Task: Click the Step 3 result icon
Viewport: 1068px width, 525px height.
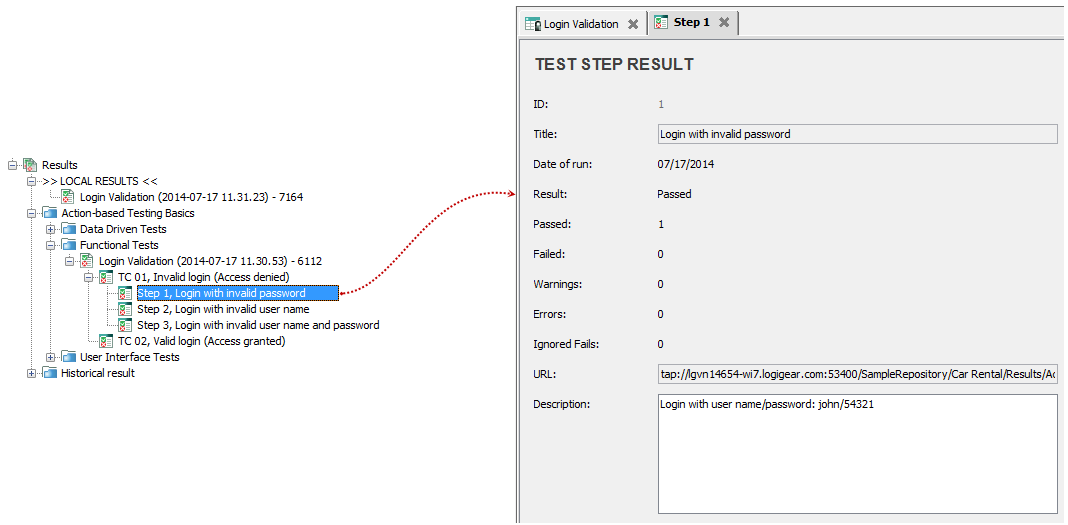Action: coord(125,325)
